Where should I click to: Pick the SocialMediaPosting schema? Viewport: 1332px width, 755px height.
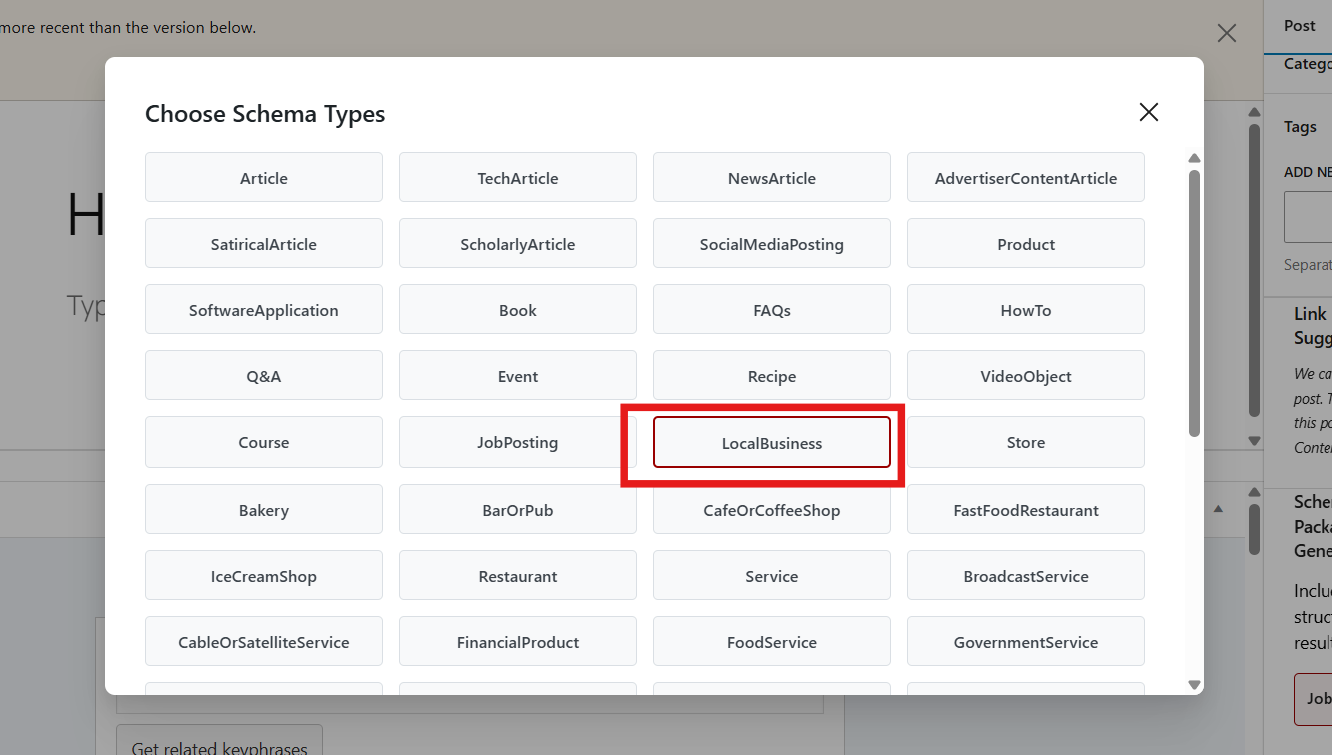772,244
